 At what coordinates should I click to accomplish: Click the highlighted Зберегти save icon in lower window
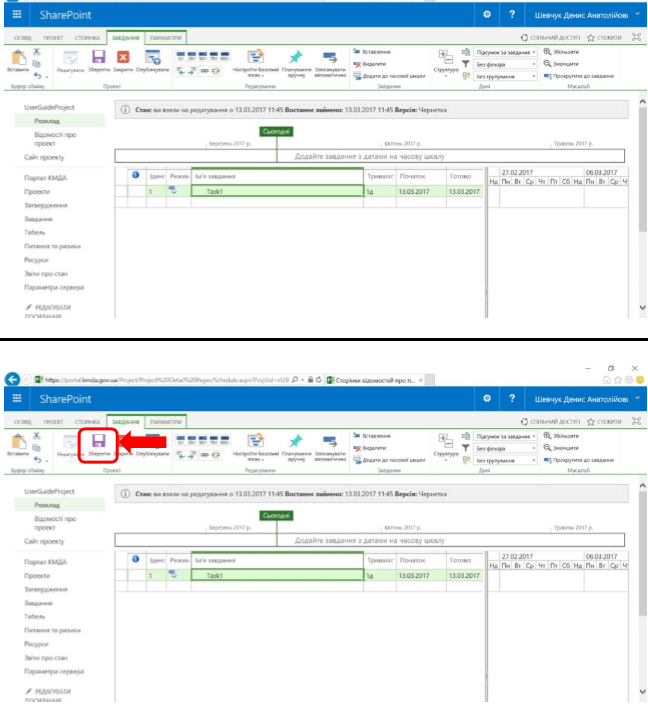pos(98,441)
